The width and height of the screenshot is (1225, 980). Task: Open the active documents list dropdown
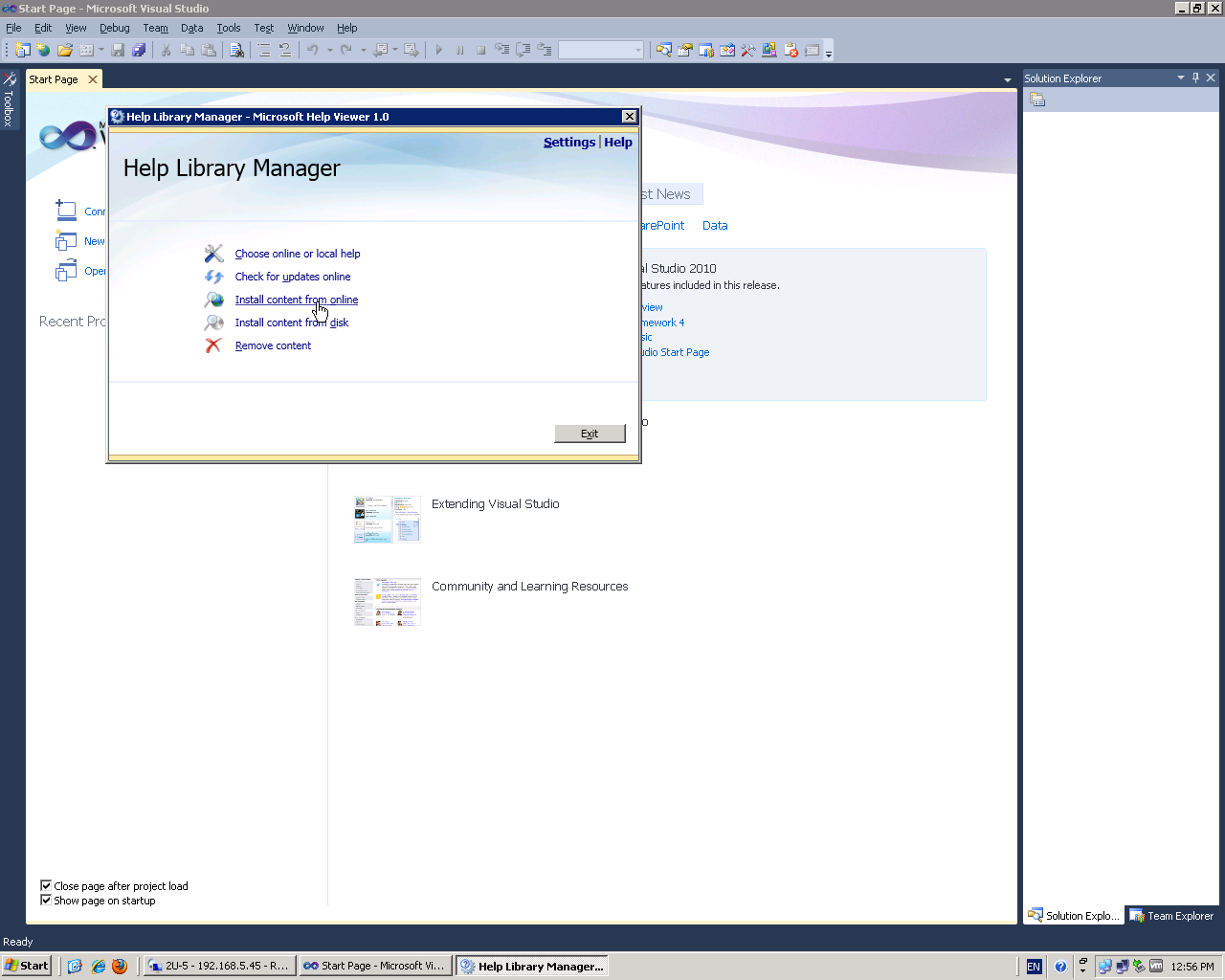[x=1007, y=80]
